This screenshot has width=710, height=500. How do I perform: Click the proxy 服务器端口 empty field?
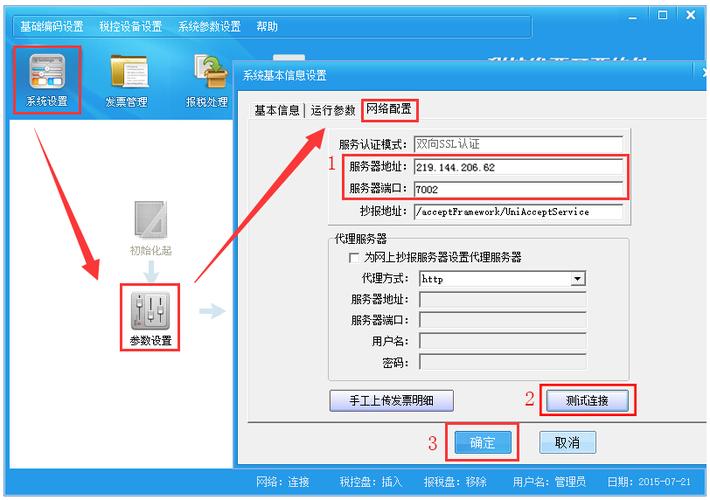[503, 320]
